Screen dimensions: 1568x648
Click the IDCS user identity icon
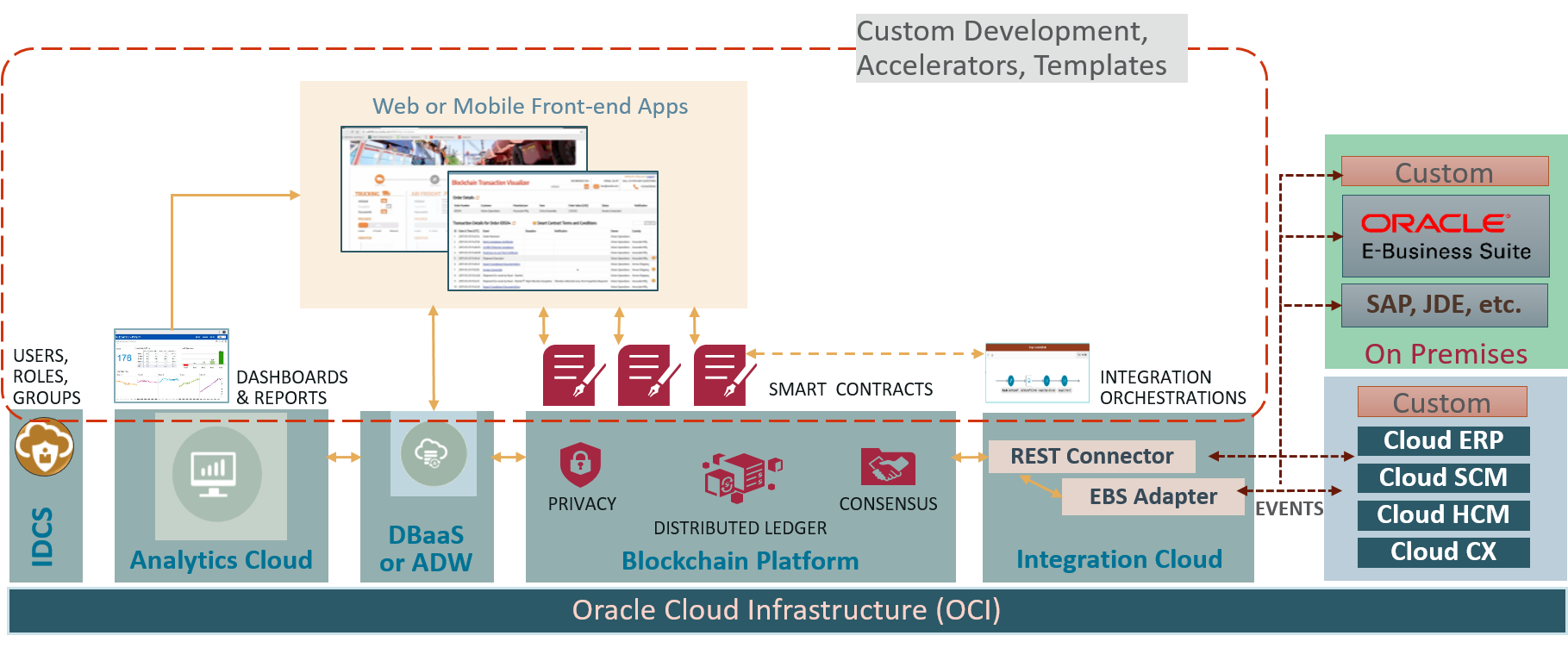[x=44, y=446]
